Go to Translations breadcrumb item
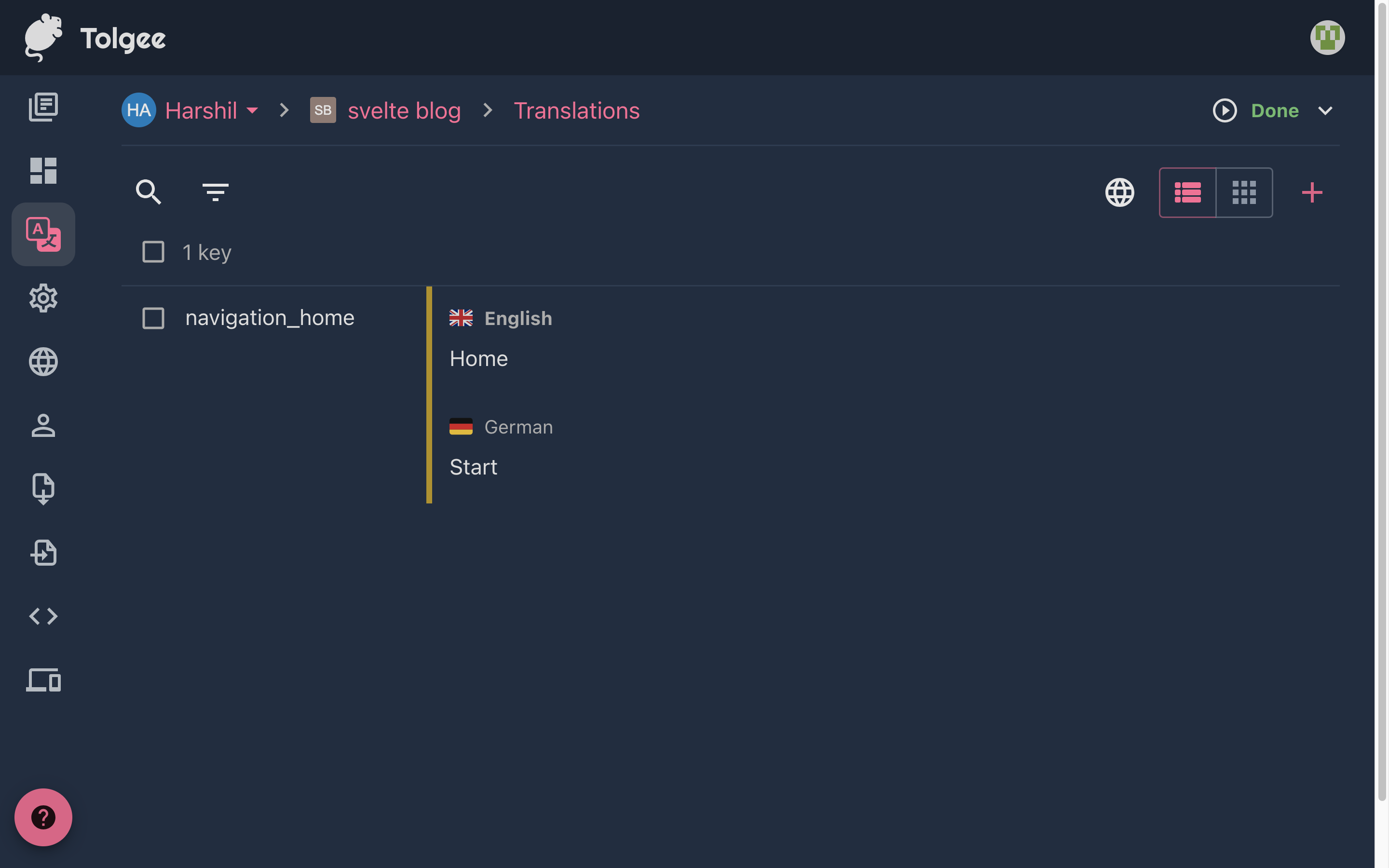Viewport: 1389px width, 868px height. tap(576, 110)
